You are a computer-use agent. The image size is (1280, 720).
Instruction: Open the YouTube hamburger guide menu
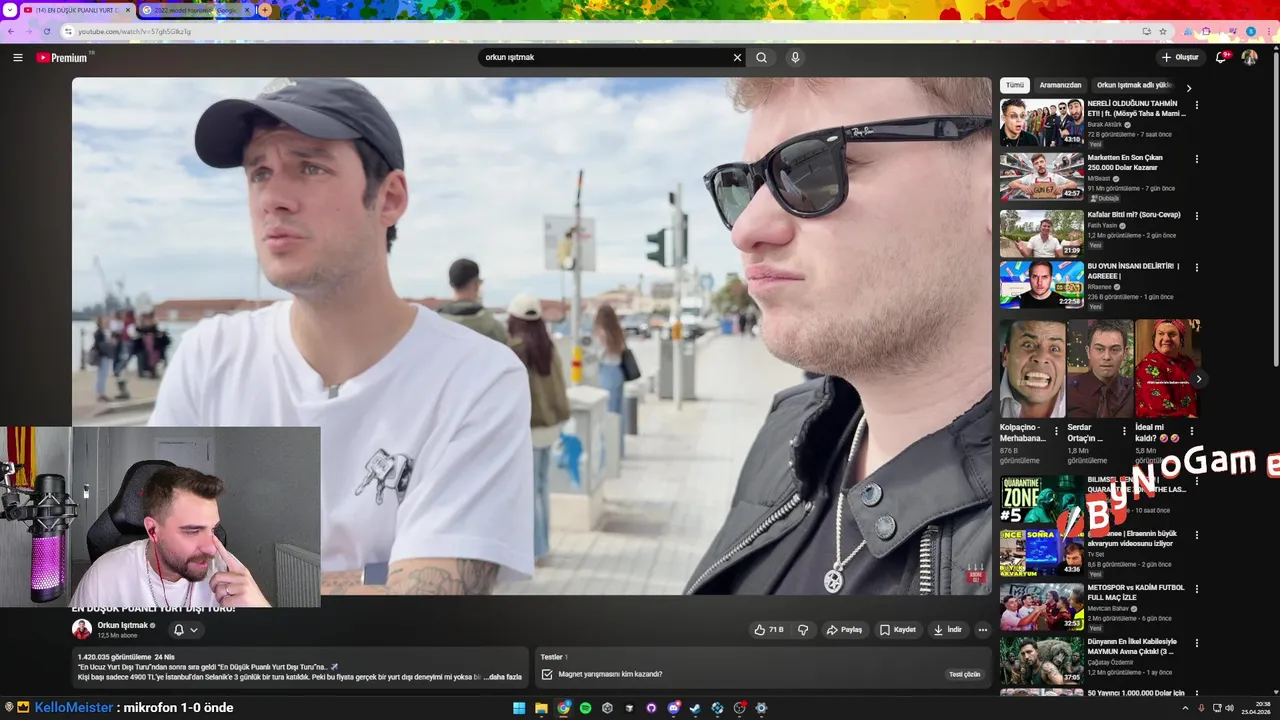coord(17,57)
